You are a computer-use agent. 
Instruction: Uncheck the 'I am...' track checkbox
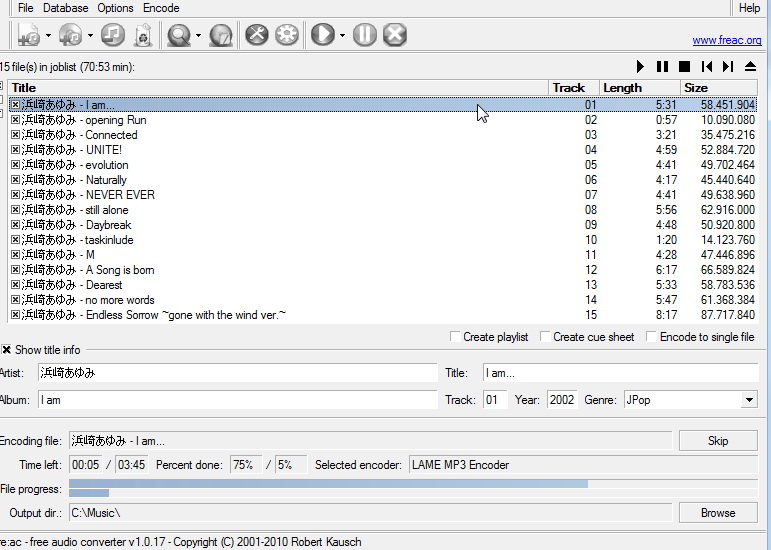coord(15,105)
